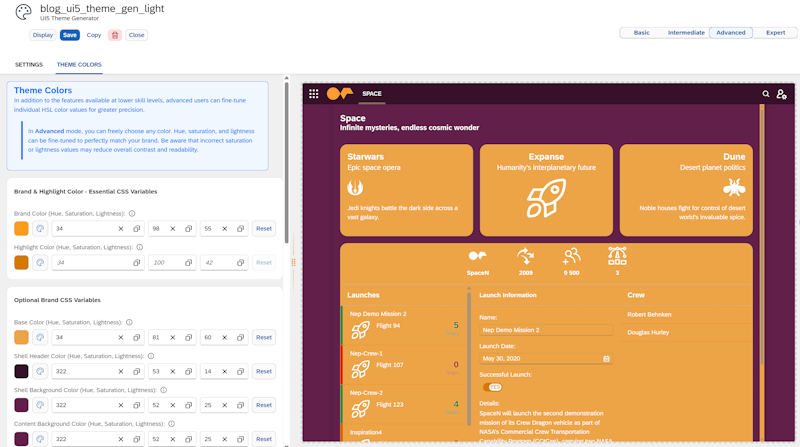800x447 pixels.
Task: Clear Brand Color saturation value 98
Action: (173, 229)
